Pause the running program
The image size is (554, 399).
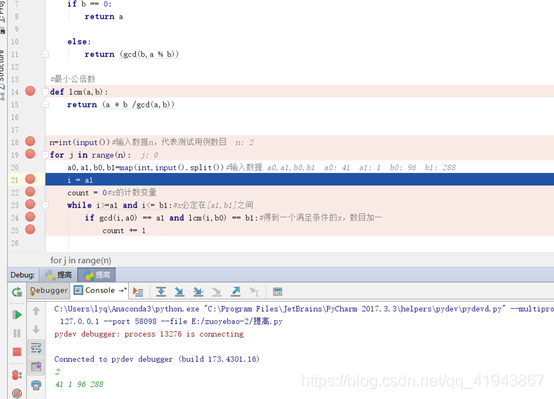coord(17,333)
